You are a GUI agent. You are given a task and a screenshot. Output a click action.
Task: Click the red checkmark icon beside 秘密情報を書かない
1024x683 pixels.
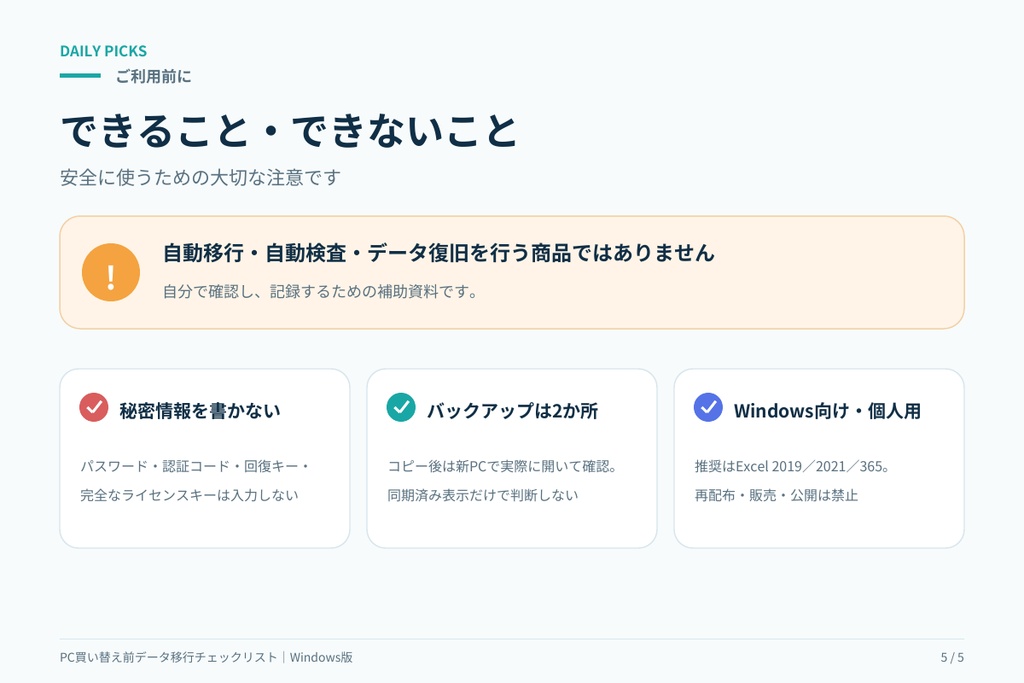tap(94, 407)
